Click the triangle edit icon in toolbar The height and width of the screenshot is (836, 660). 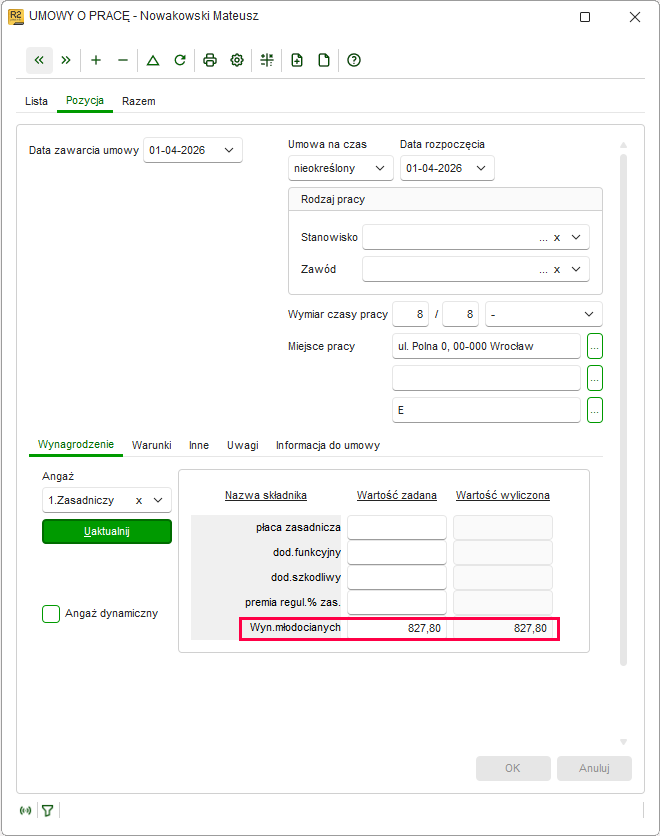[x=153, y=60]
